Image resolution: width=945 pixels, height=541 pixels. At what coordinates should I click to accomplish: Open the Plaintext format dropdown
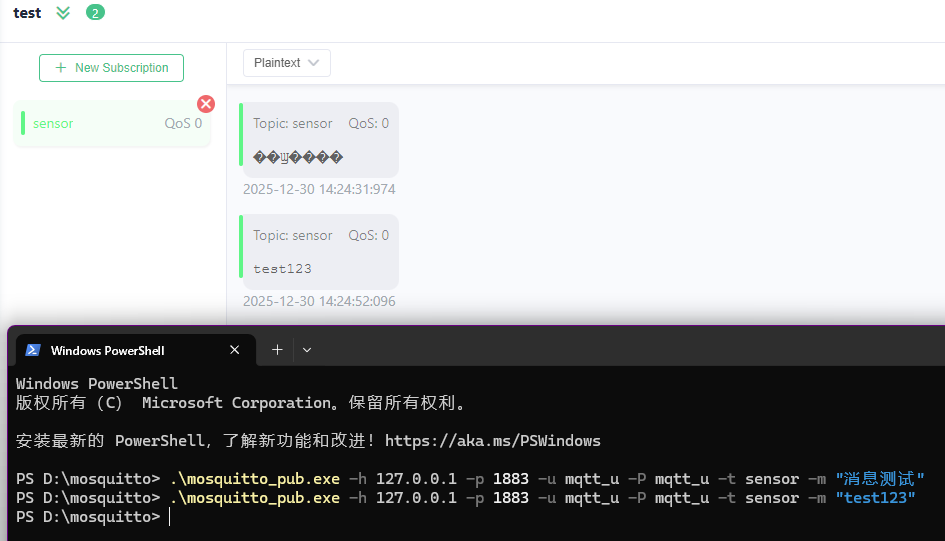click(287, 63)
